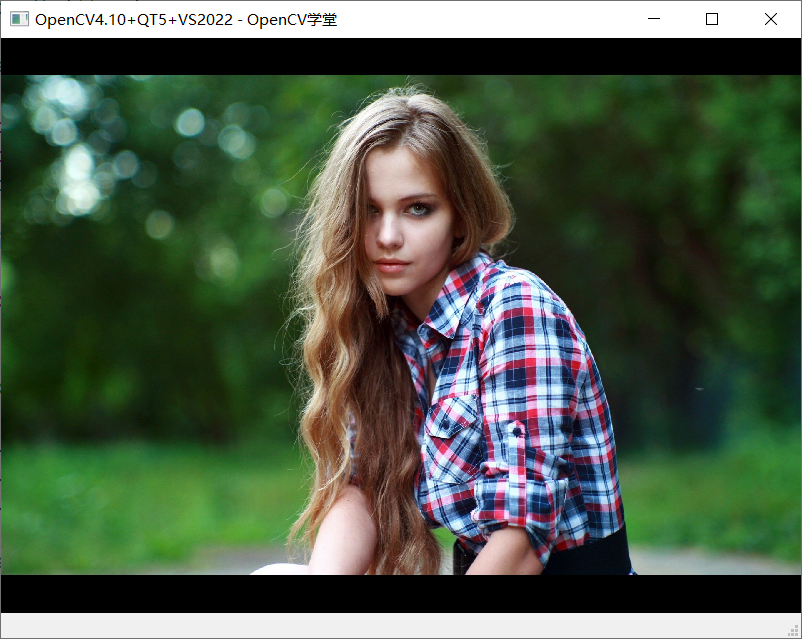Click the small thumbnail icon before the window title
802x639 pixels.
[x=18, y=19]
